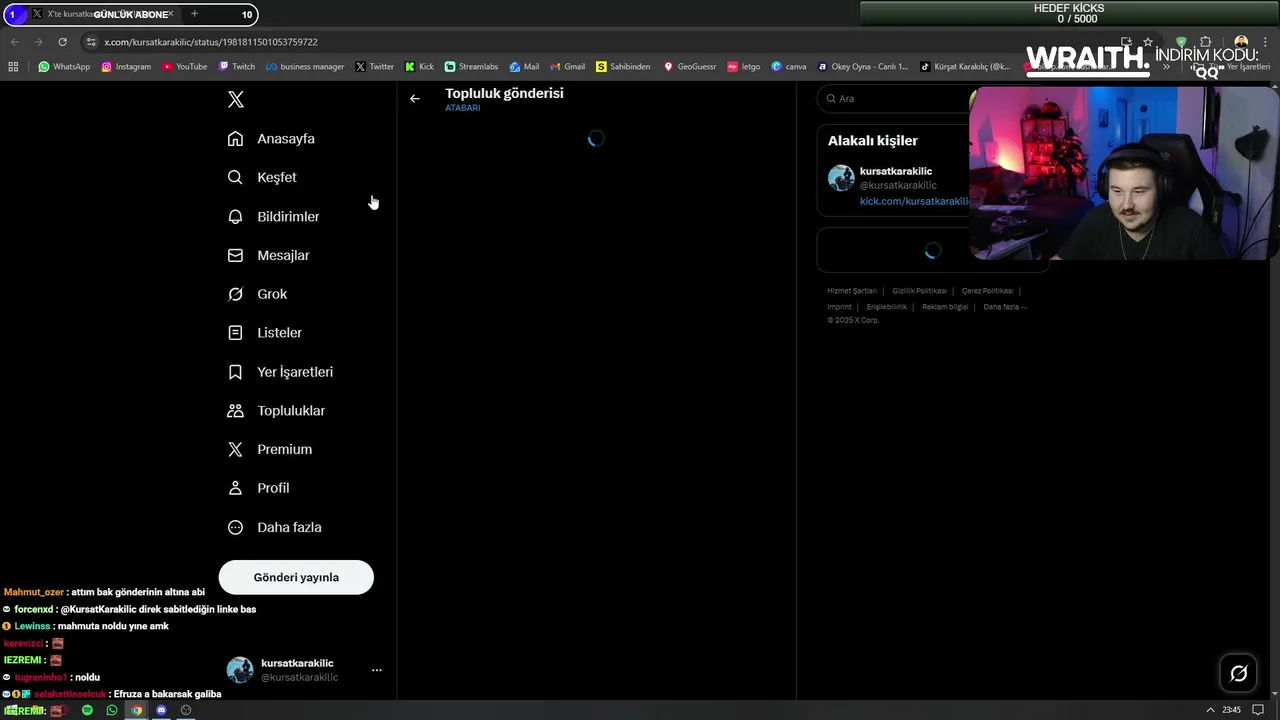Click the X logo in the sidebar
This screenshot has width=1280, height=720.
click(x=236, y=100)
